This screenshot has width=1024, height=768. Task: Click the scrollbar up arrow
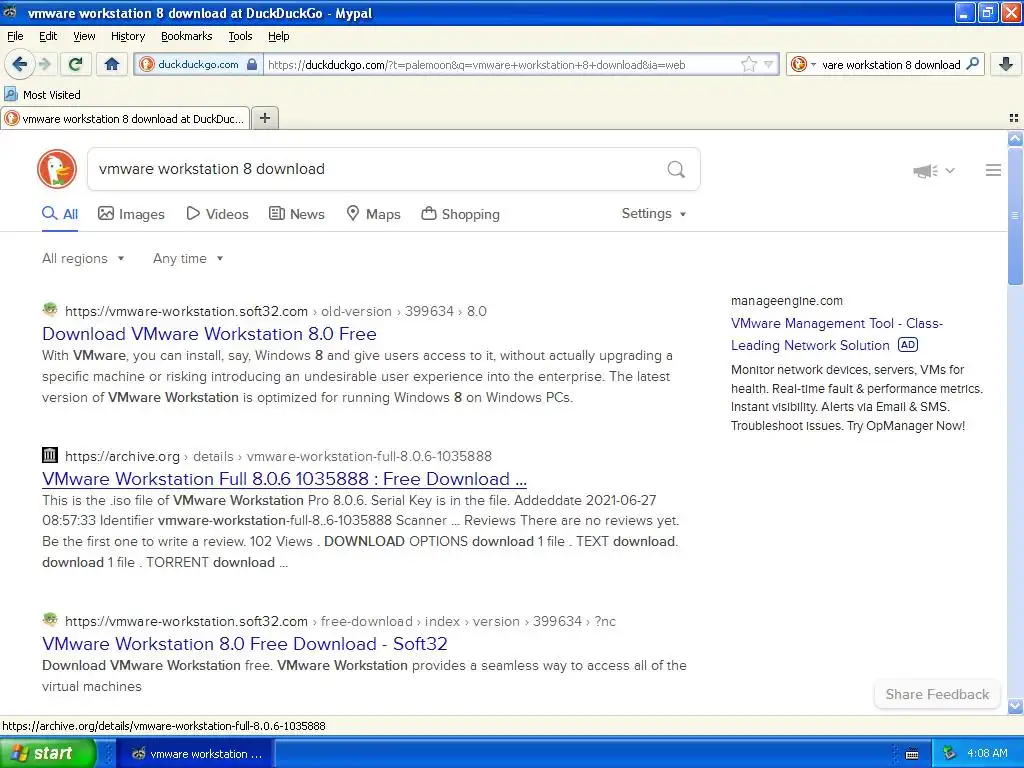click(x=1015, y=138)
